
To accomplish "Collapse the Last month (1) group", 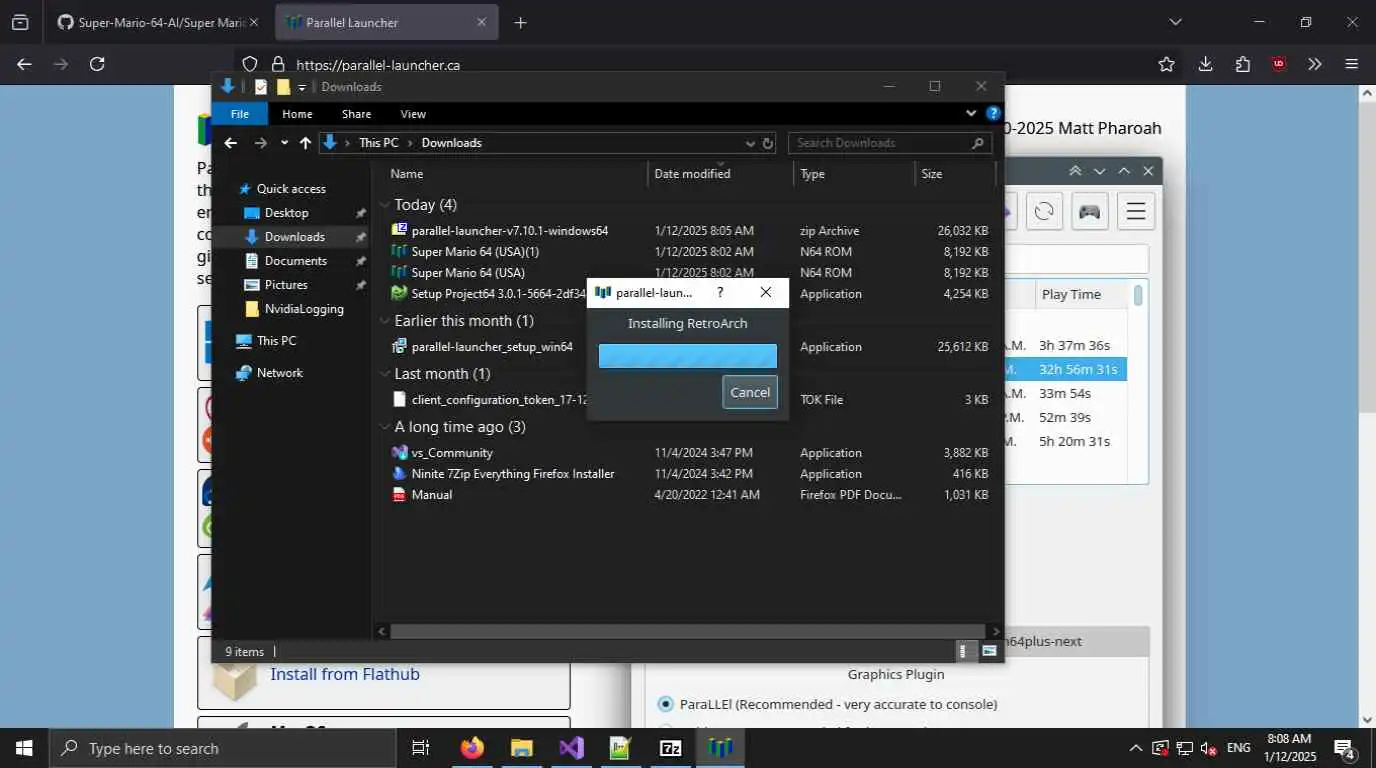I will (385, 374).
